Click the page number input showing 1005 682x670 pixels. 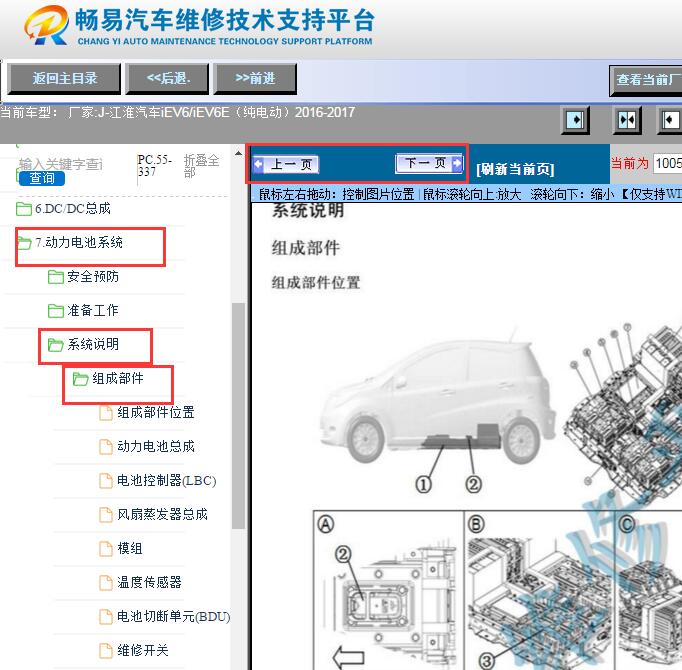tap(668, 164)
